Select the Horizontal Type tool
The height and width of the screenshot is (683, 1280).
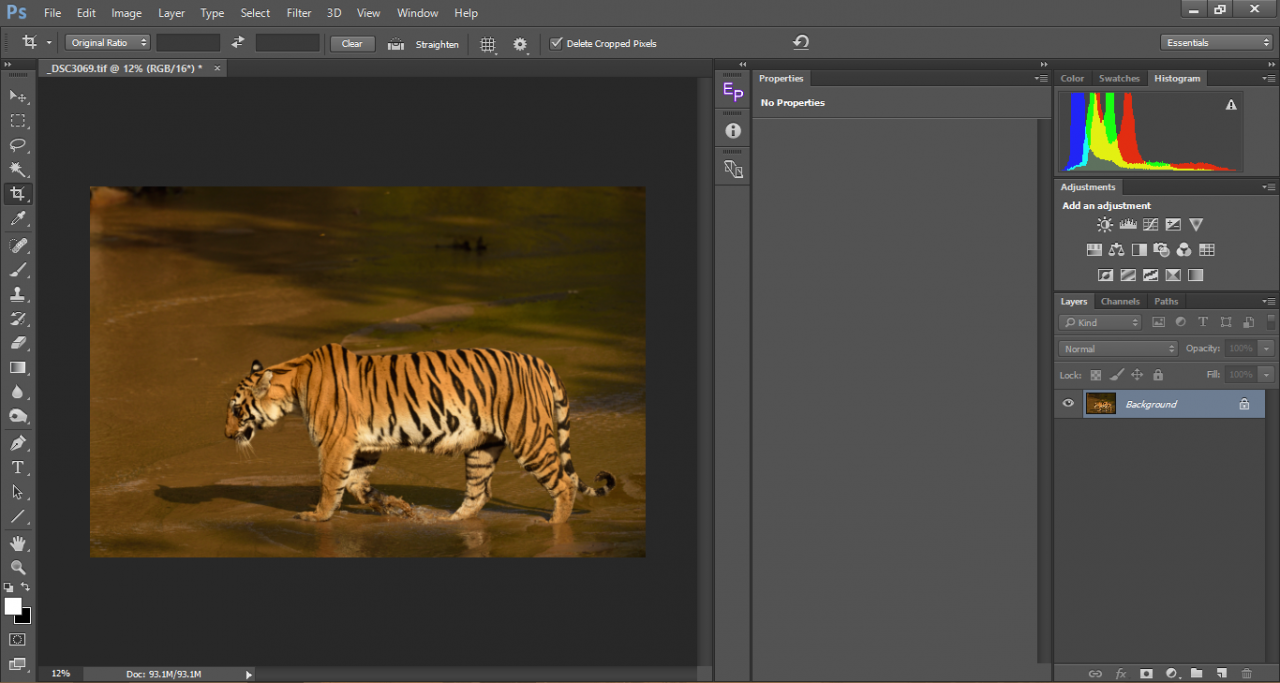point(18,467)
